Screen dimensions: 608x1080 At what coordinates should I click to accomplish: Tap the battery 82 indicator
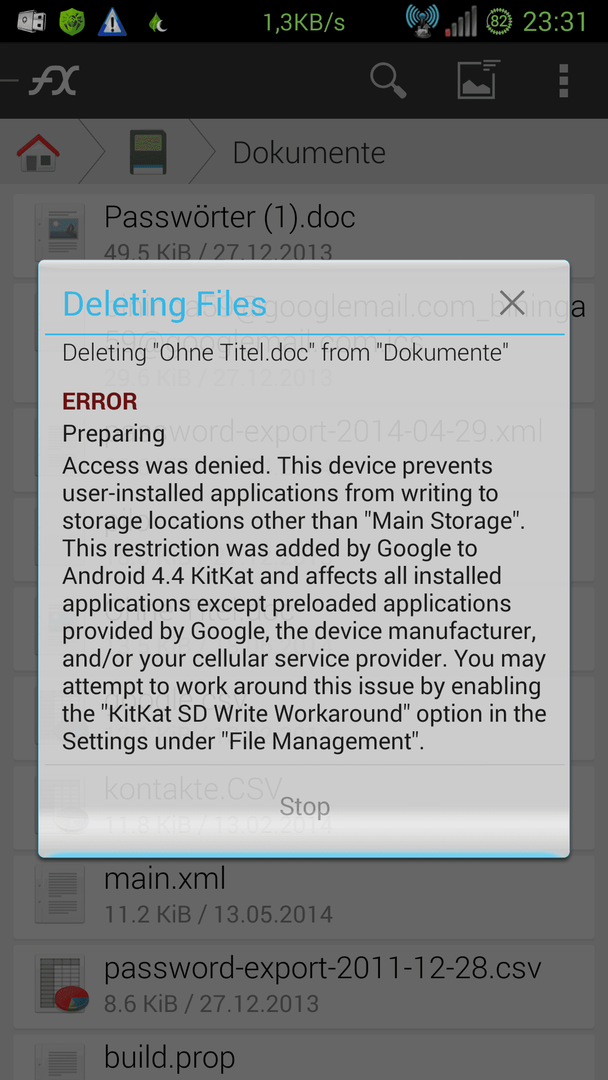point(500,22)
